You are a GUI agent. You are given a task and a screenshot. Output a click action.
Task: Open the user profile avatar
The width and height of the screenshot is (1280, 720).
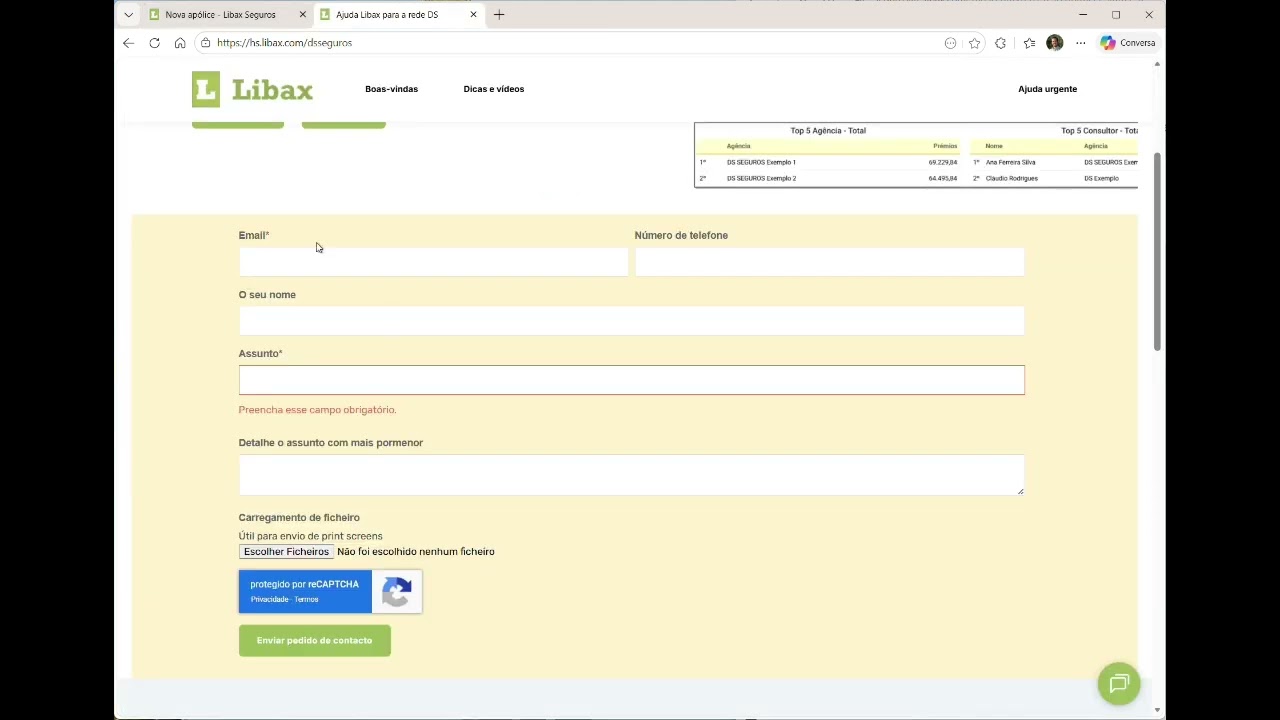[1054, 43]
